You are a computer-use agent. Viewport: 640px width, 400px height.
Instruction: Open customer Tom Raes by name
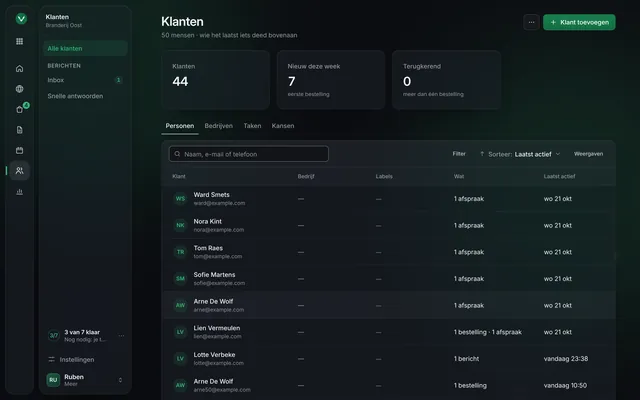tap(208, 248)
